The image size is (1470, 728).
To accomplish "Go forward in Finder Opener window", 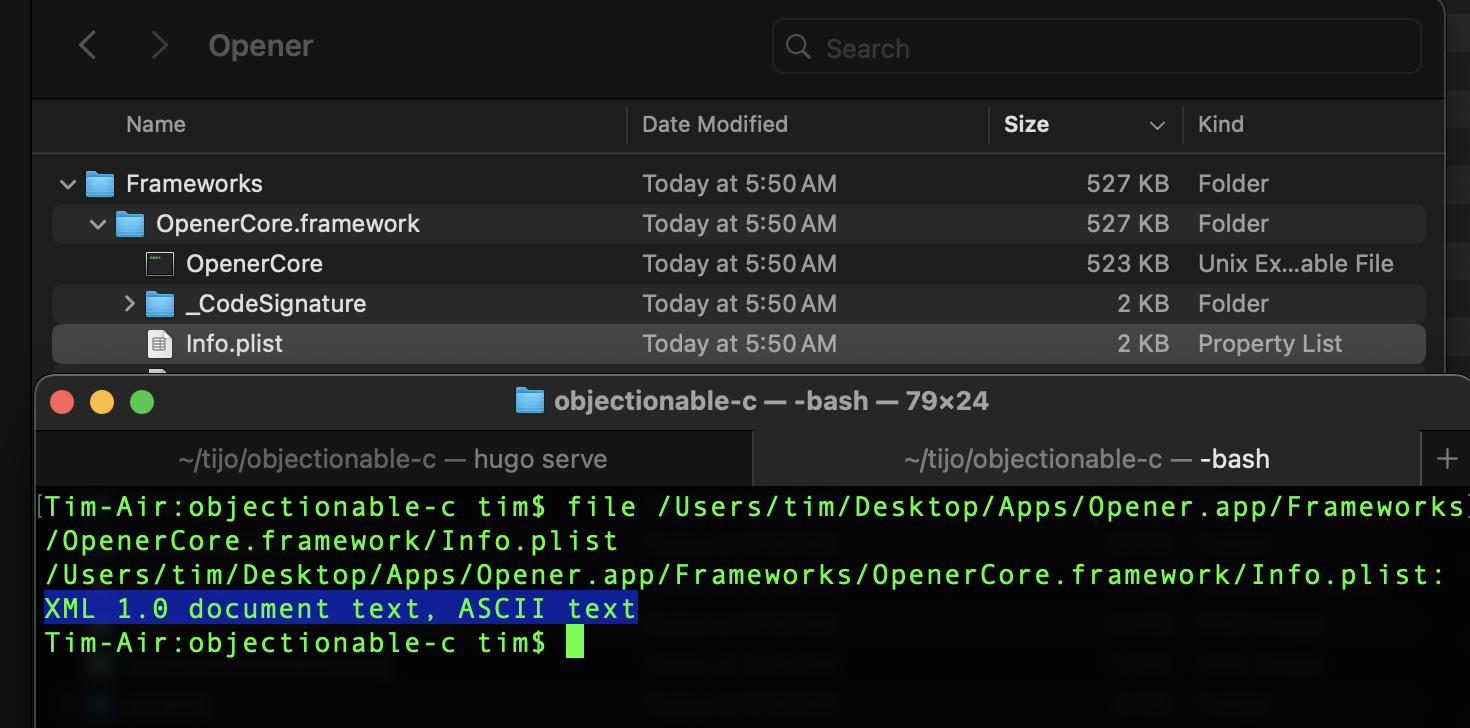I will (x=158, y=45).
